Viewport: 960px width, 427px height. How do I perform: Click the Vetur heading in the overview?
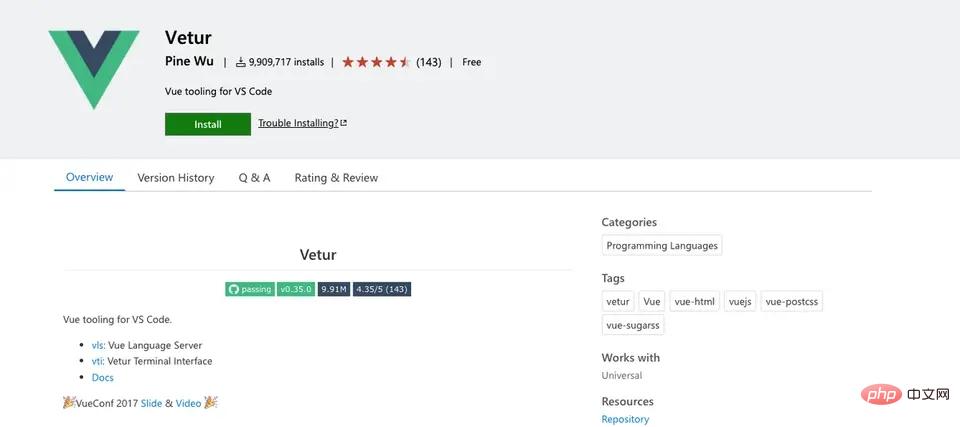point(318,255)
